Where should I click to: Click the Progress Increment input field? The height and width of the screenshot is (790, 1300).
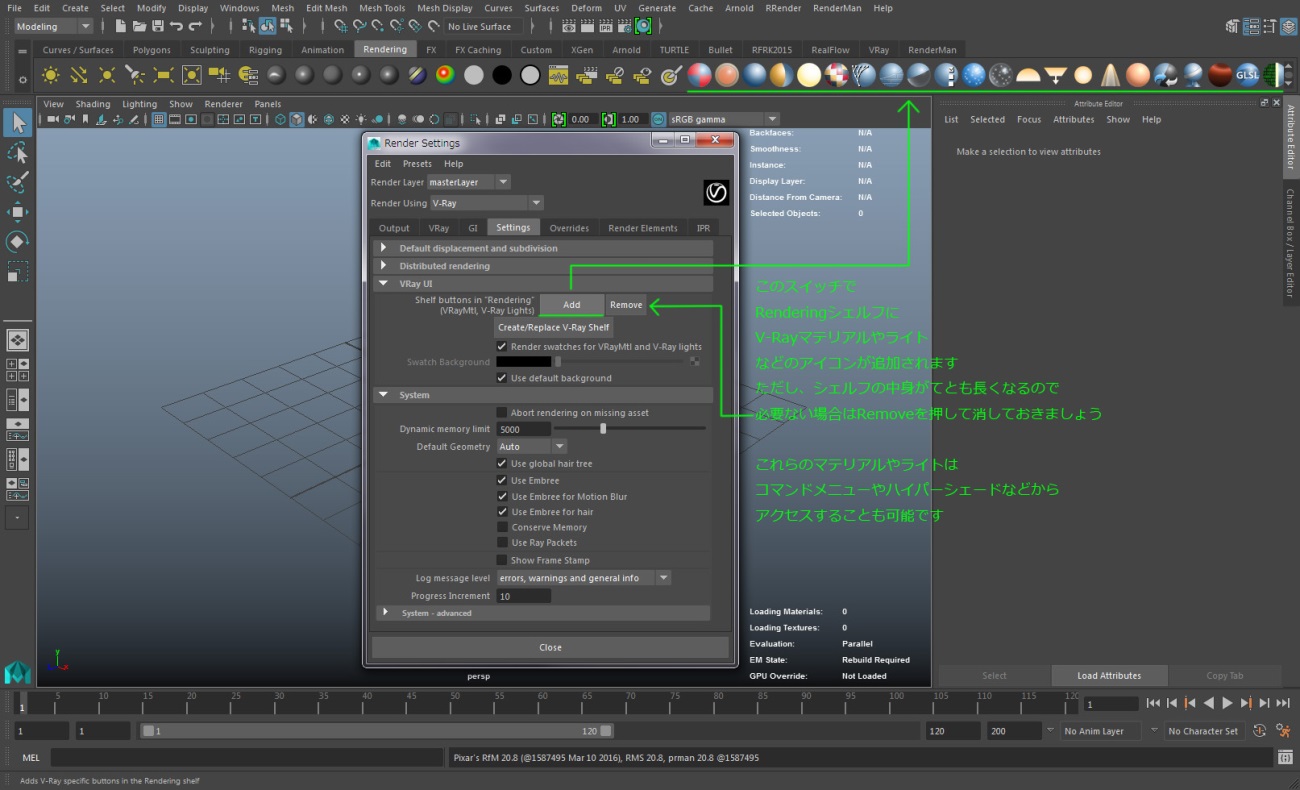point(524,596)
